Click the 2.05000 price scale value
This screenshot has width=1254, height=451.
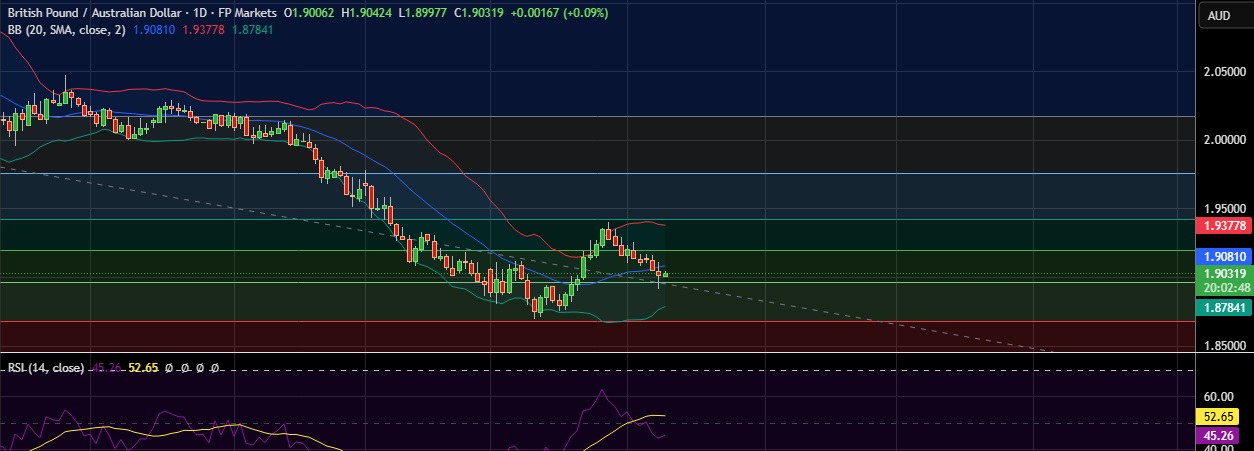coord(1225,73)
